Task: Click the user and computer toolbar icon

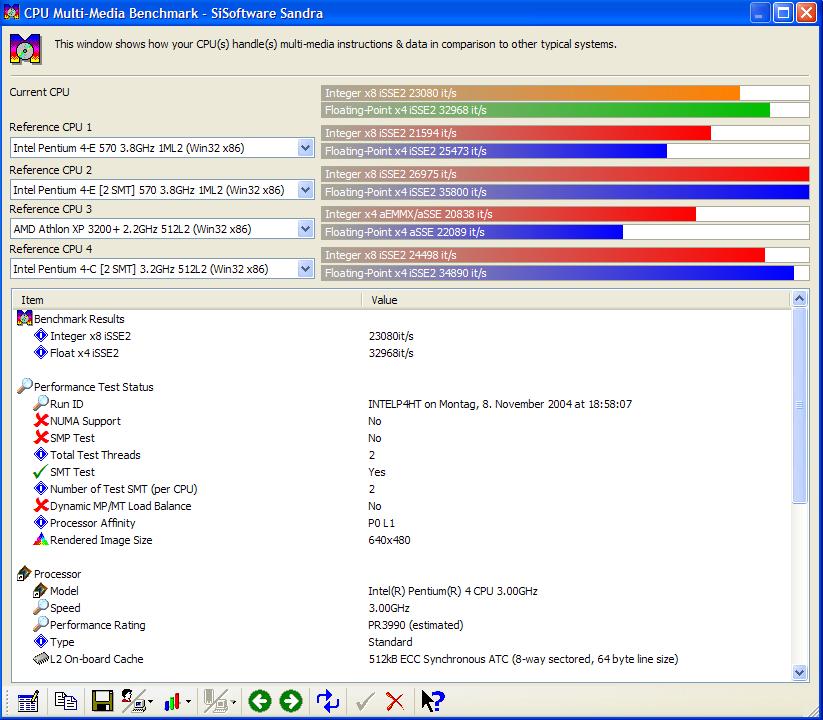Action: tap(133, 701)
